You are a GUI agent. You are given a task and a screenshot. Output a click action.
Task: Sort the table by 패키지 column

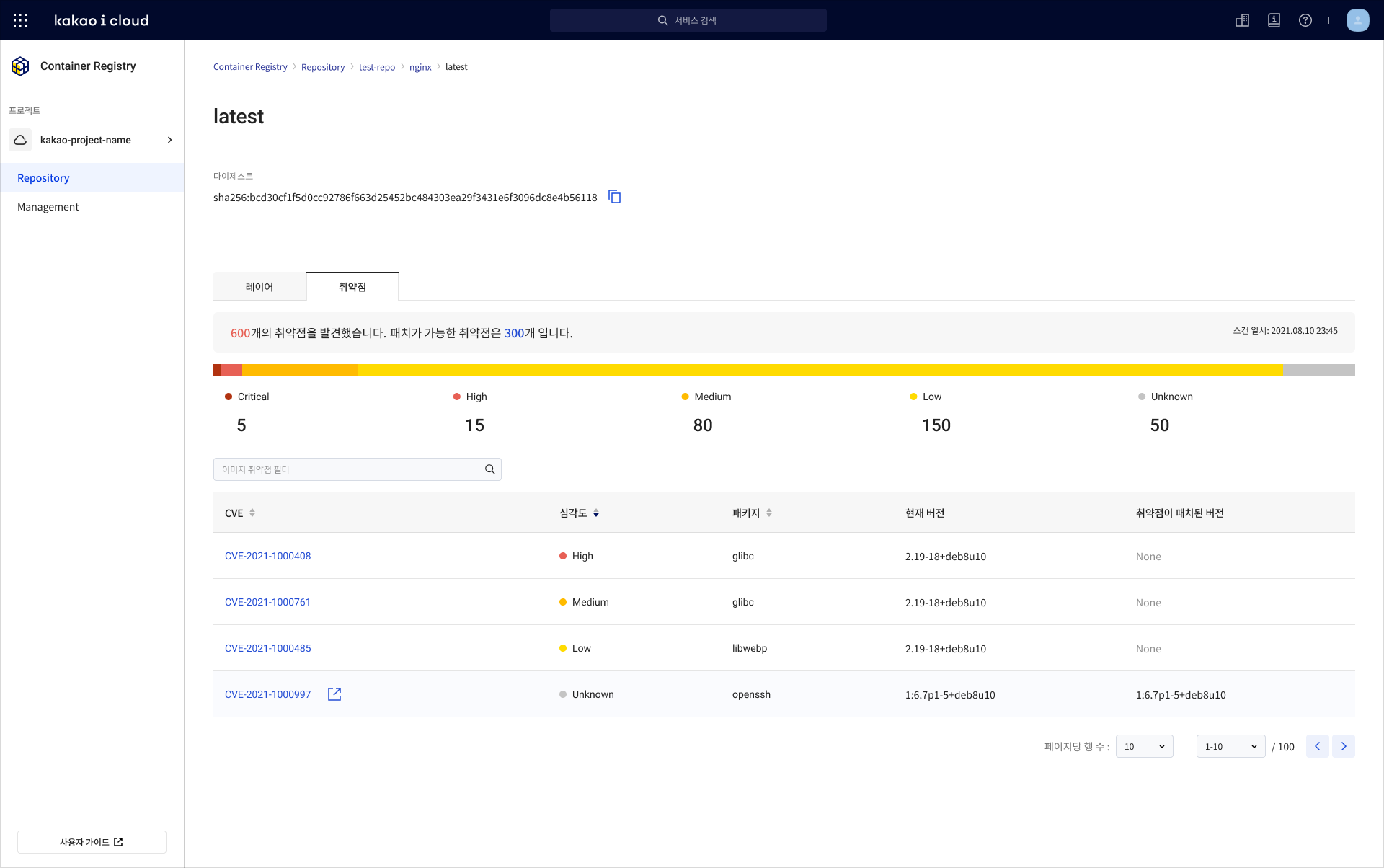click(769, 513)
